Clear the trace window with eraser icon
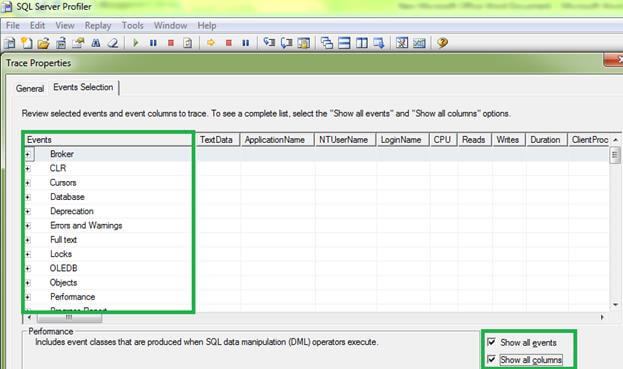The image size is (623, 369). 113,43
